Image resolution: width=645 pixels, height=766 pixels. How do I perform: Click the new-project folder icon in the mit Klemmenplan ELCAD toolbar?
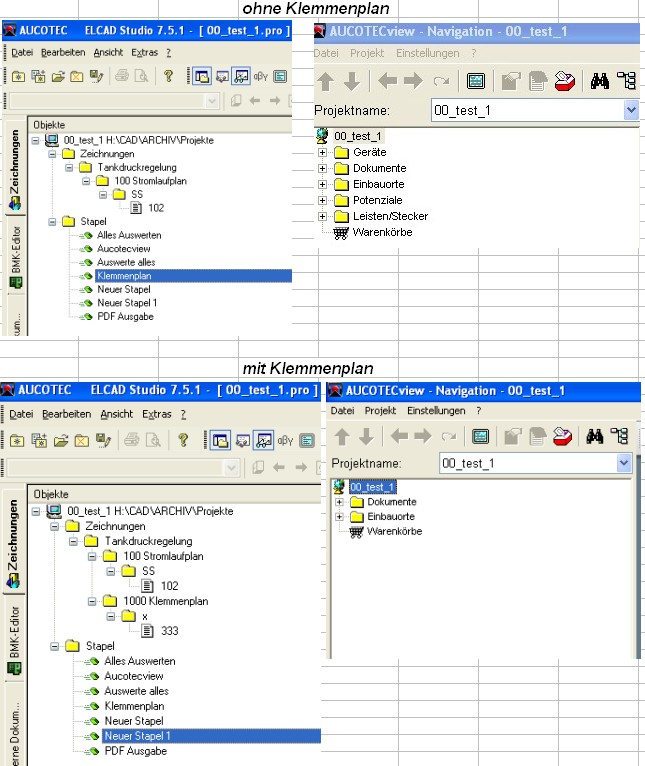click(x=17, y=441)
